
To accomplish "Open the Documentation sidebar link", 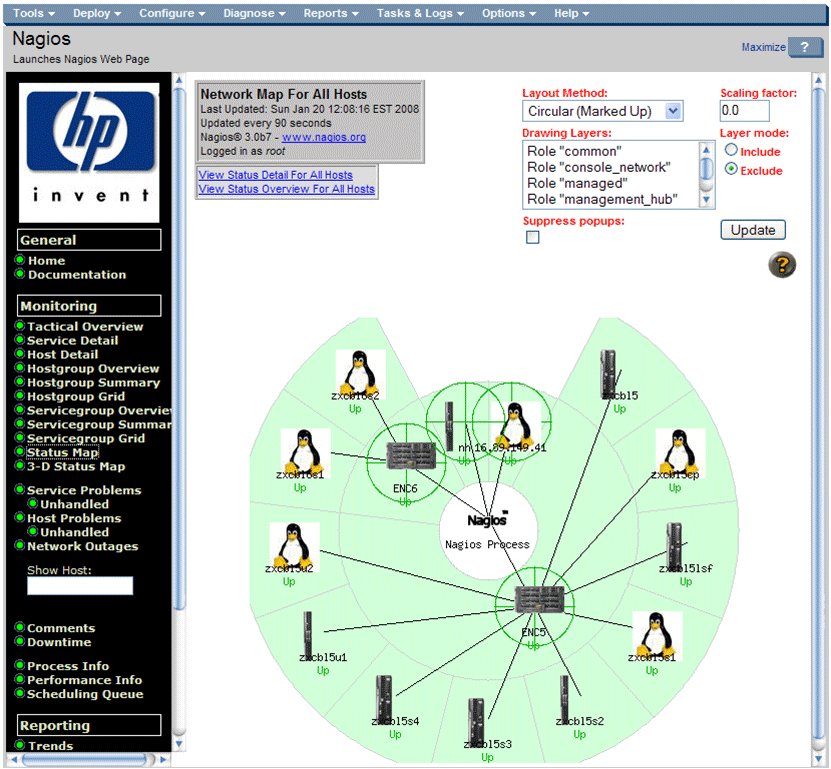I will click(x=77, y=275).
